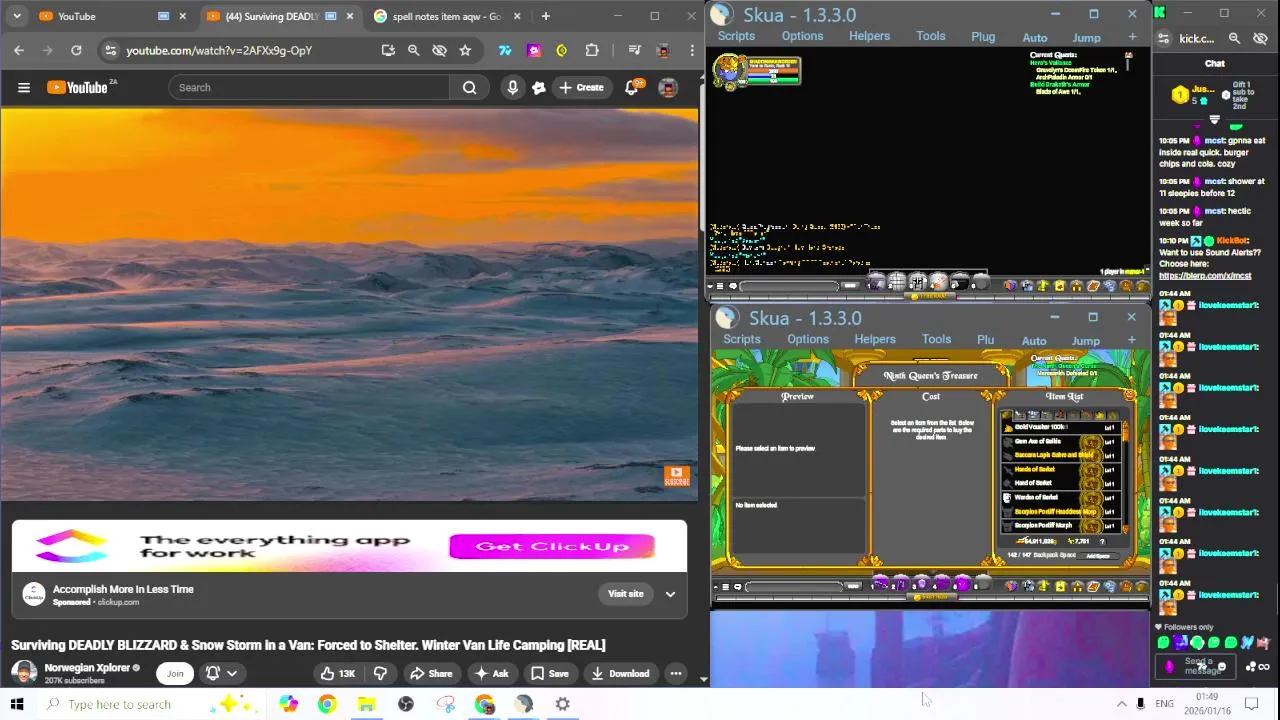Click the Visit site ad button
Viewport: 1280px width, 720px height.
pyautogui.click(x=626, y=594)
